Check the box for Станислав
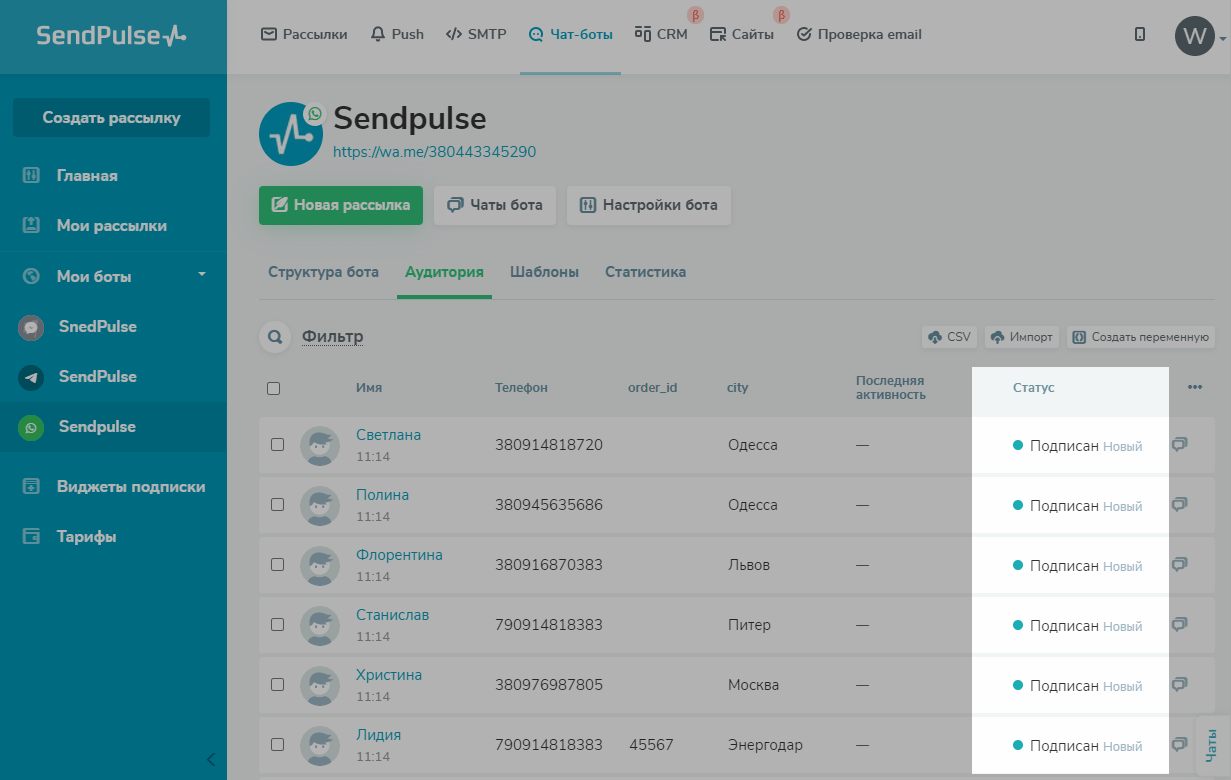The image size is (1231, 780). [278, 625]
